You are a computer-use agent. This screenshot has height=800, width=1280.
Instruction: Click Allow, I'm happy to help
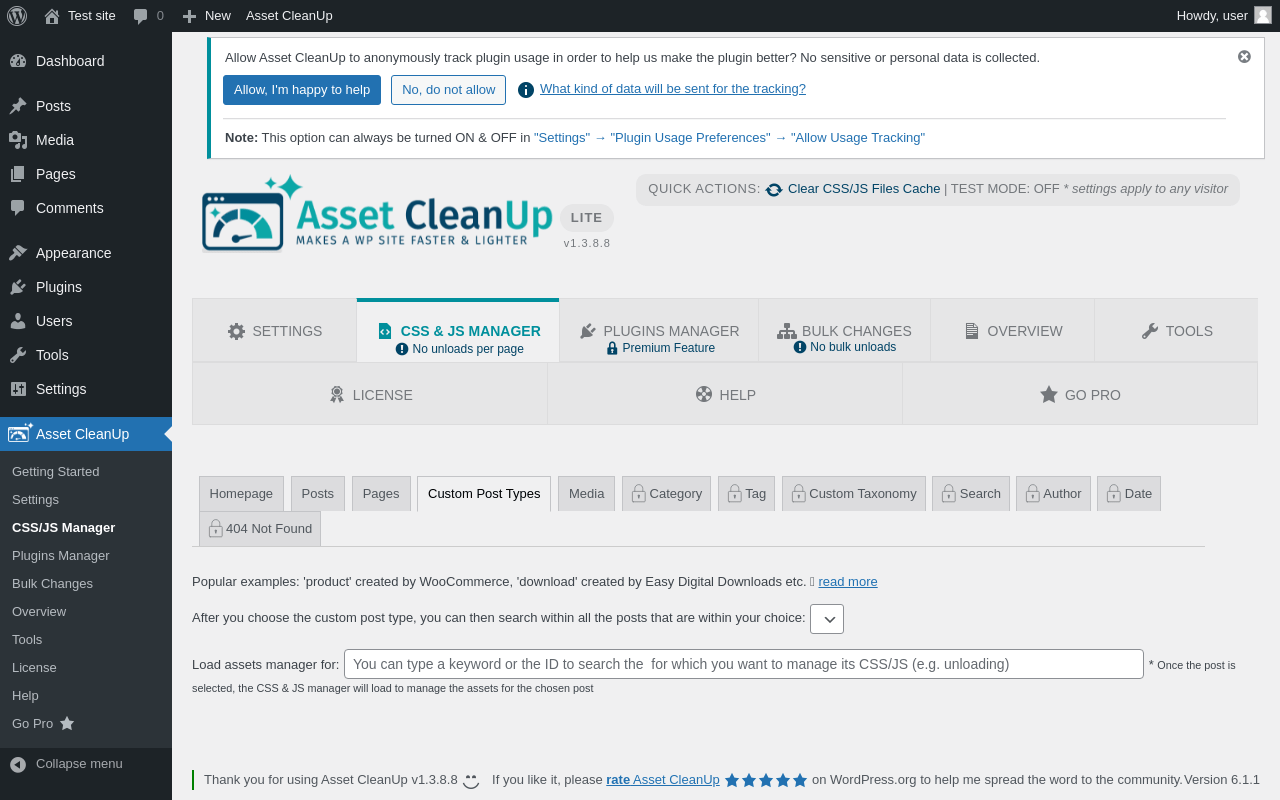pyautogui.click(x=302, y=90)
